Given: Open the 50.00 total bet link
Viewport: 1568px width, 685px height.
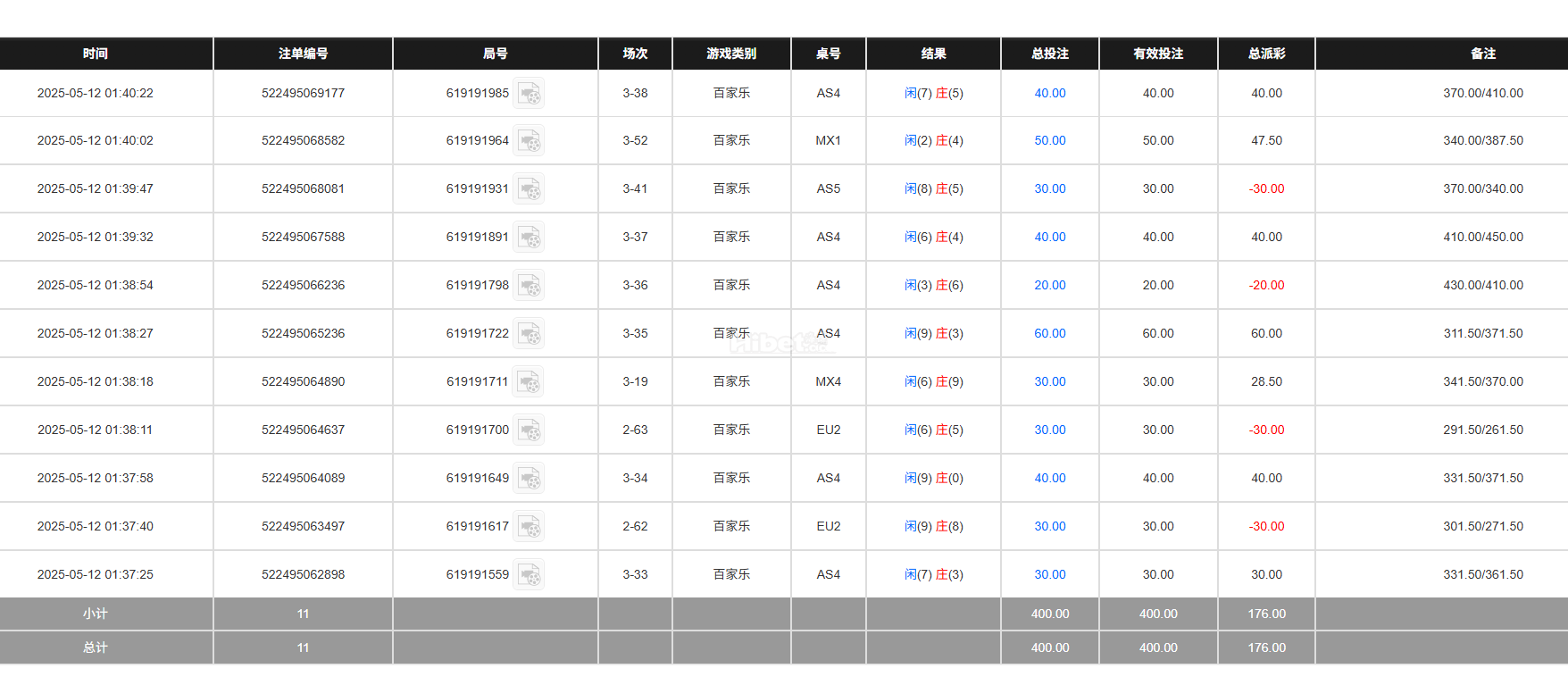Looking at the screenshot, I should (x=1049, y=140).
